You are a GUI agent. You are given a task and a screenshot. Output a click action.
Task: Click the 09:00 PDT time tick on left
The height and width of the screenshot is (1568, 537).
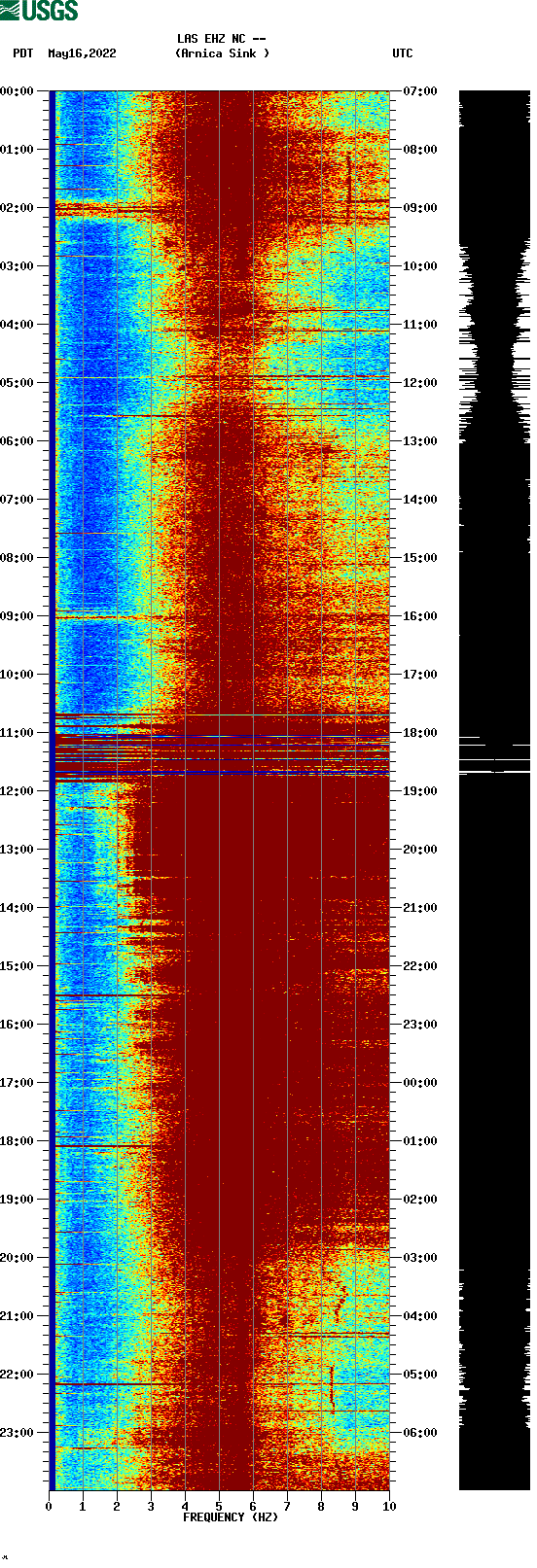17,616
